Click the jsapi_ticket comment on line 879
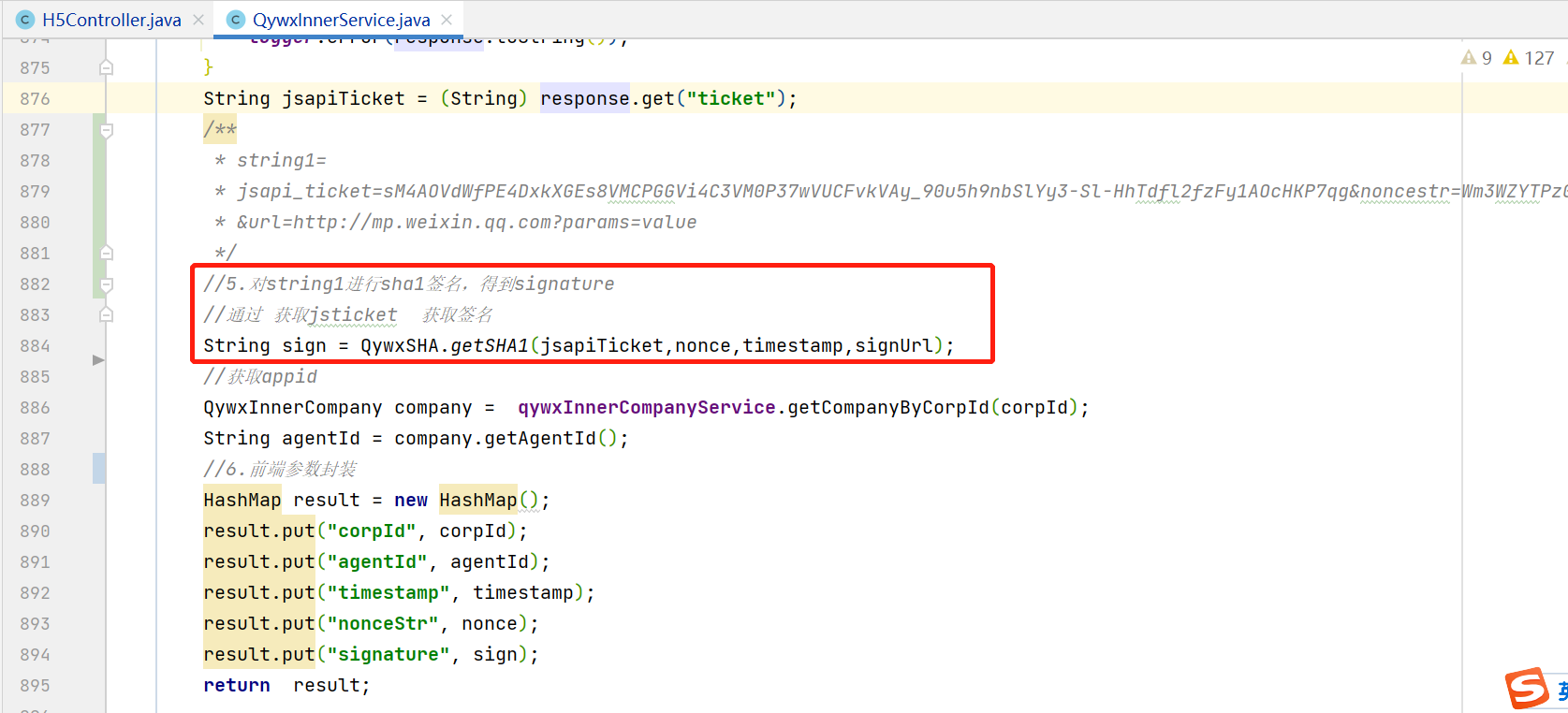Viewport: 1568px width, 713px height. pyautogui.click(x=889, y=191)
